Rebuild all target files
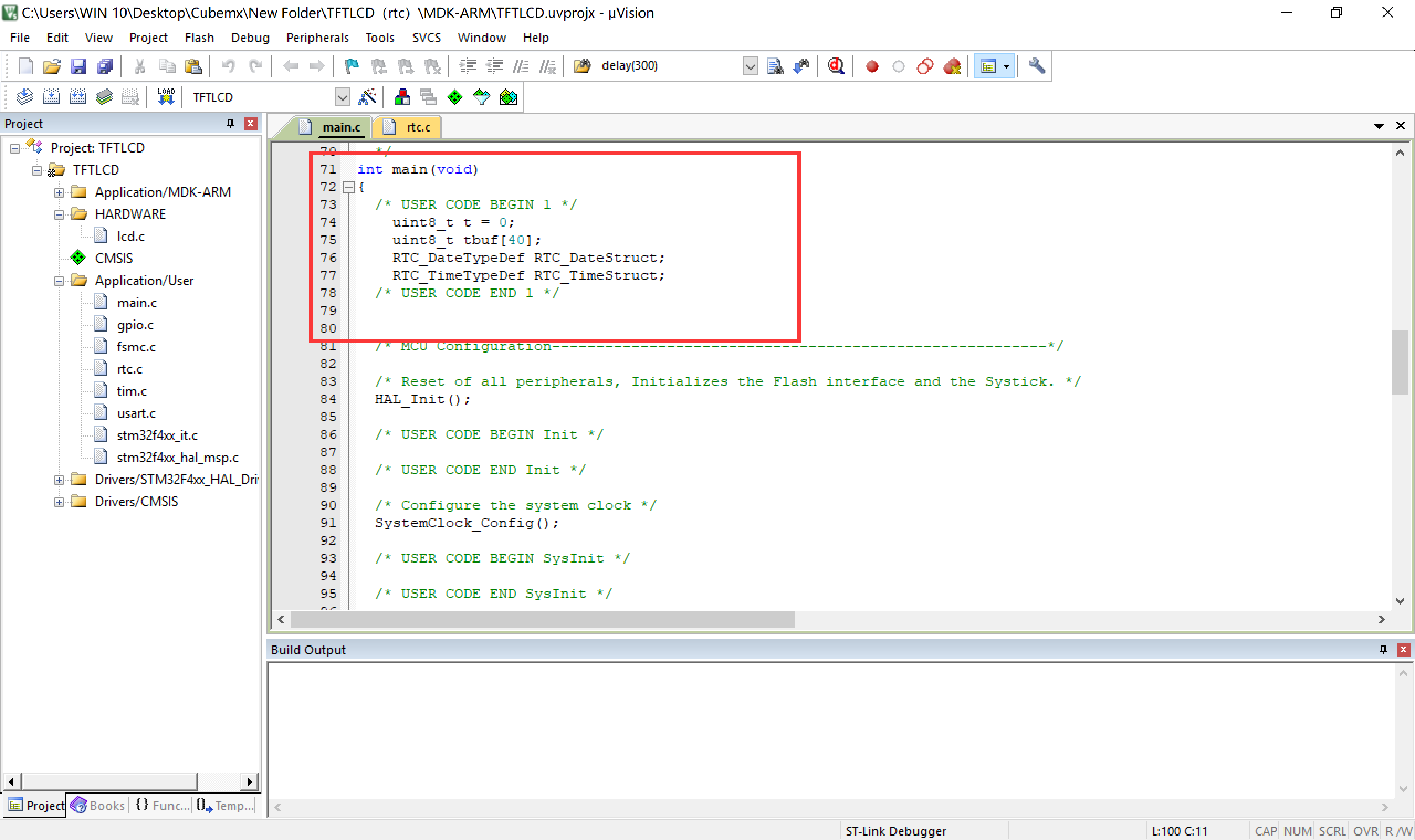This screenshot has width=1415, height=840. pos(78,96)
